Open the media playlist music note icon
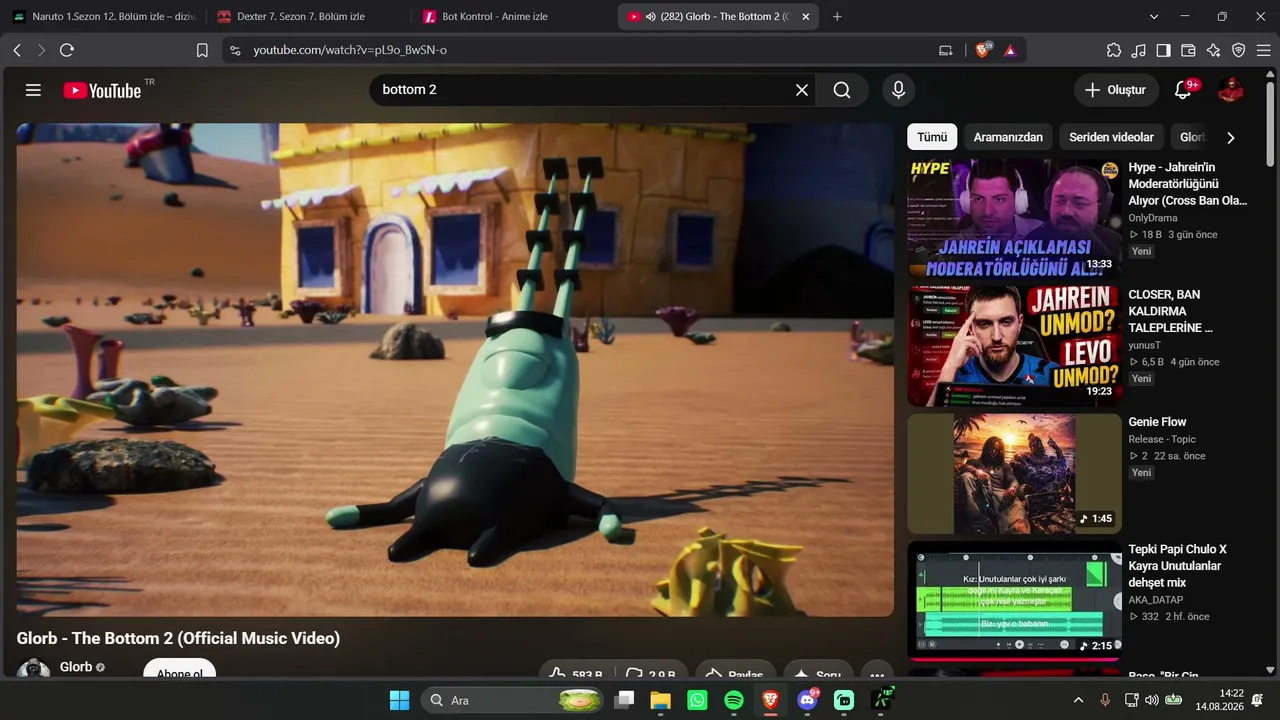Viewport: 1280px width, 720px height. coord(1139,50)
